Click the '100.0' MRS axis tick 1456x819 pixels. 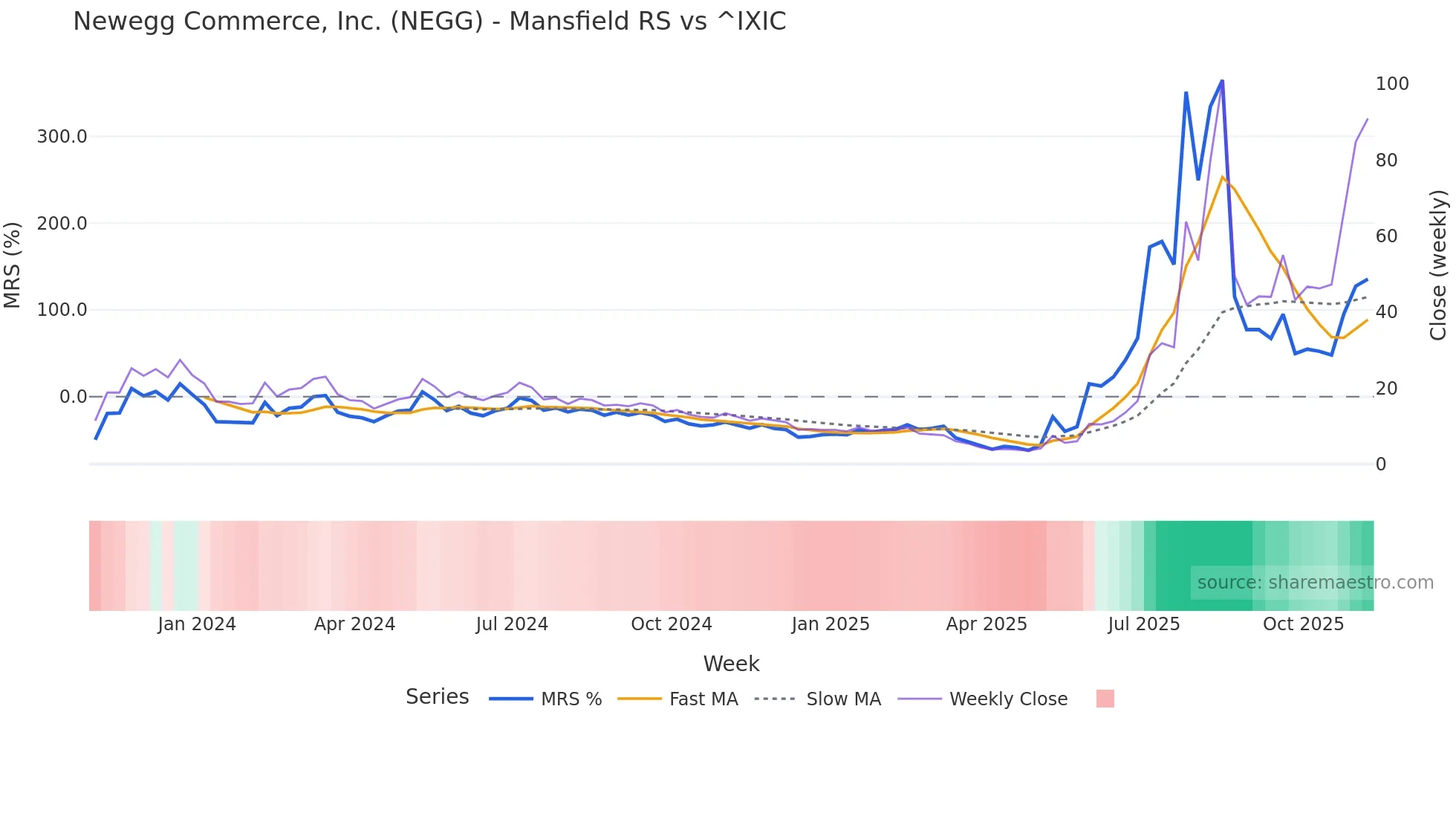[62, 310]
